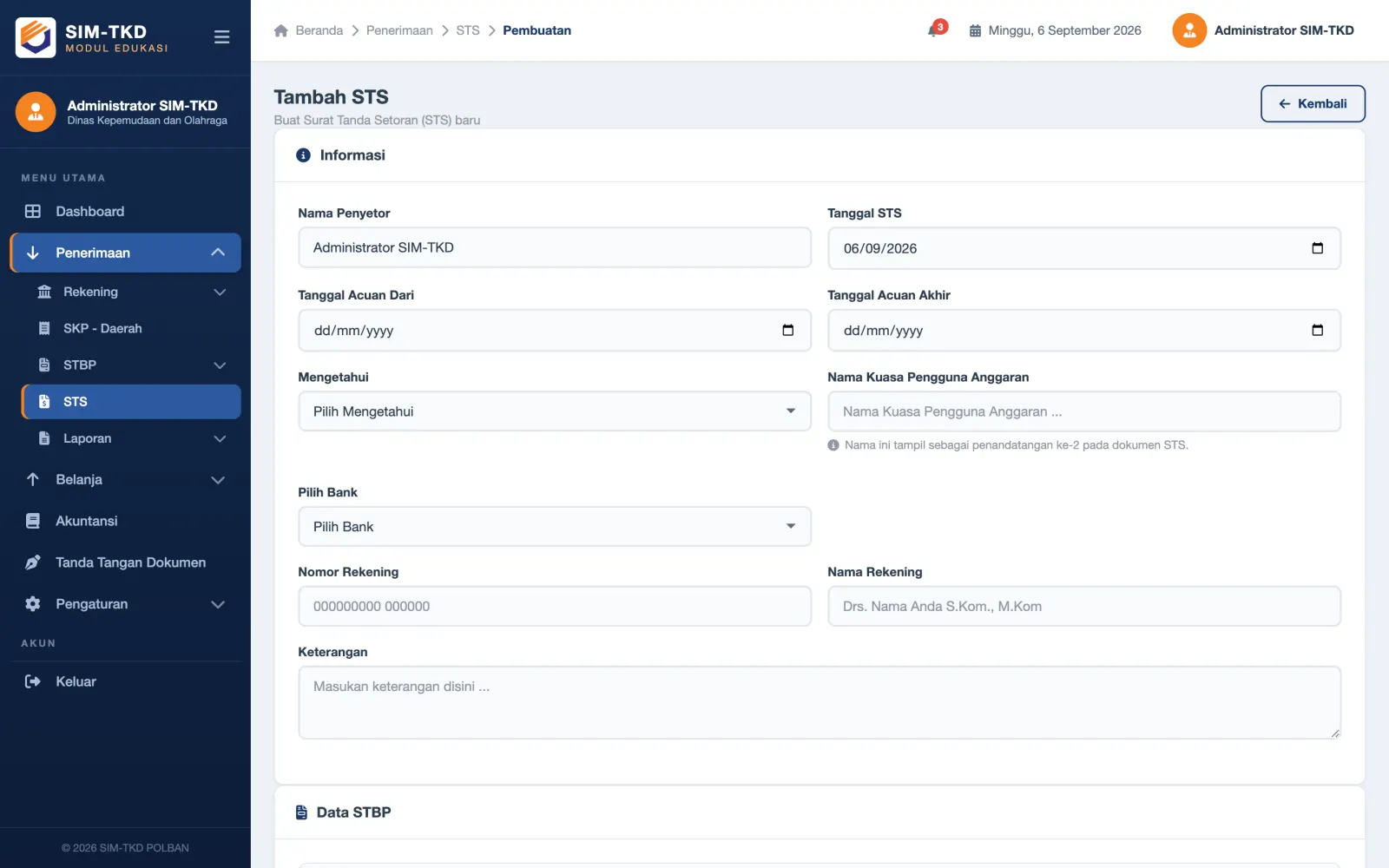Click the user avatar icon in header
1389x868 pixels.
[1189, 30]
